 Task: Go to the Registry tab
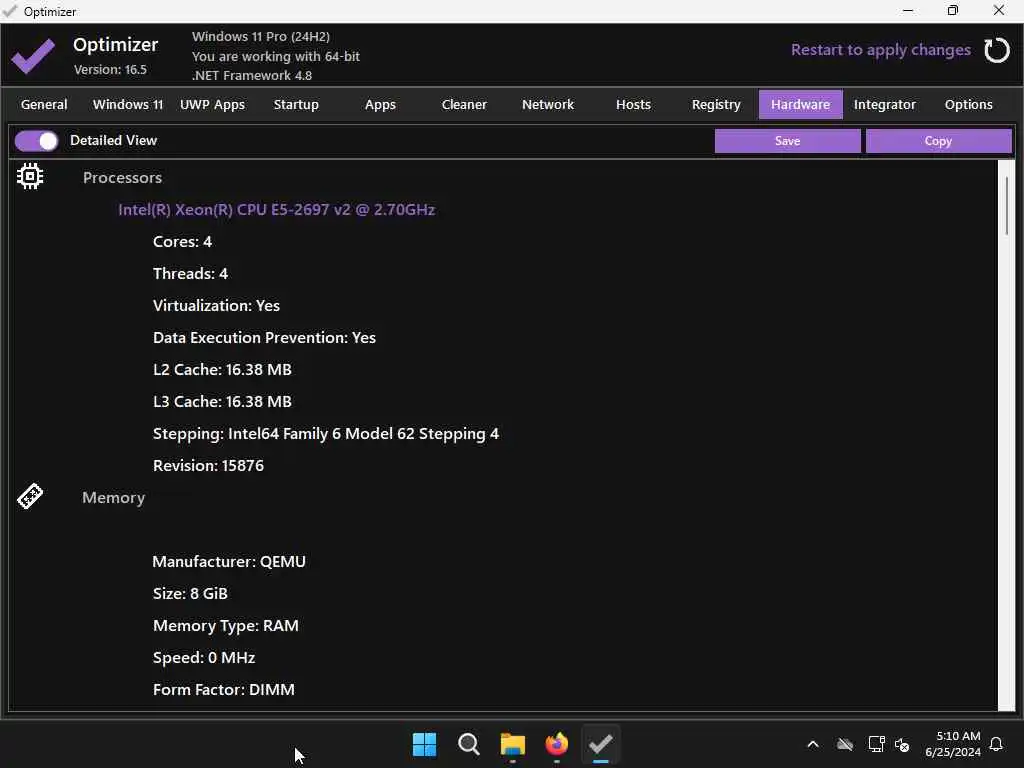(716, 104)
